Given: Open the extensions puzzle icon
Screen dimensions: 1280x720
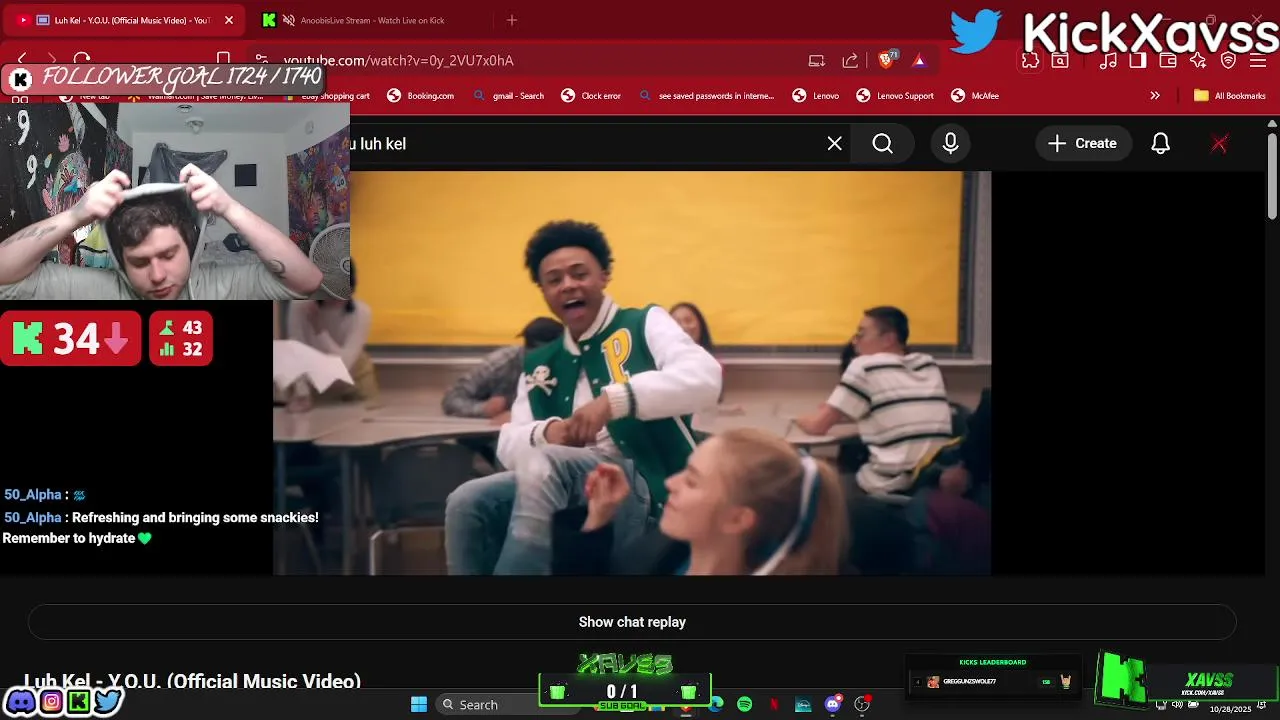Looking at the screenshot, I should (1030, 61).
